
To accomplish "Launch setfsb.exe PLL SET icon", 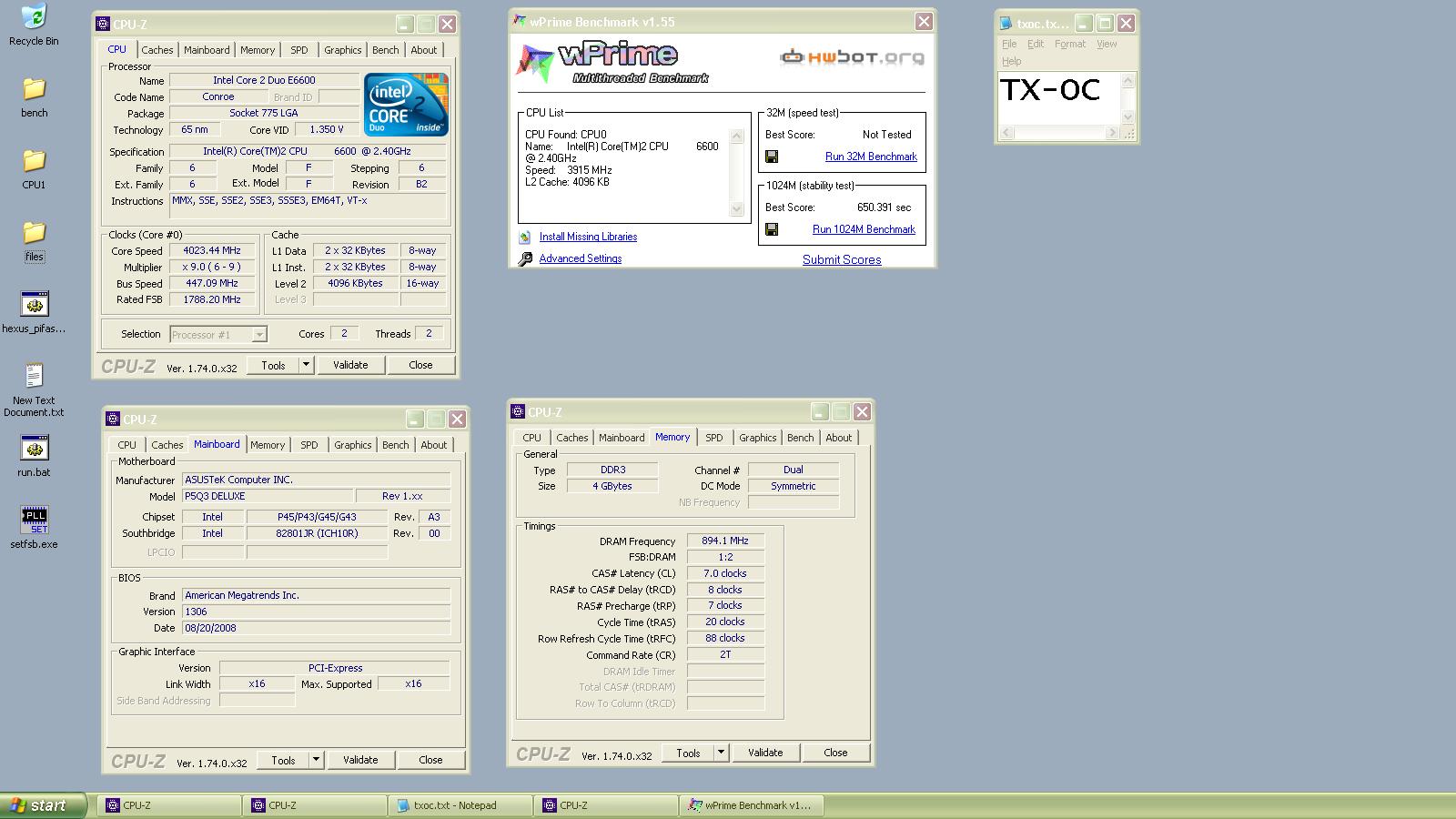I will point(34,520).
